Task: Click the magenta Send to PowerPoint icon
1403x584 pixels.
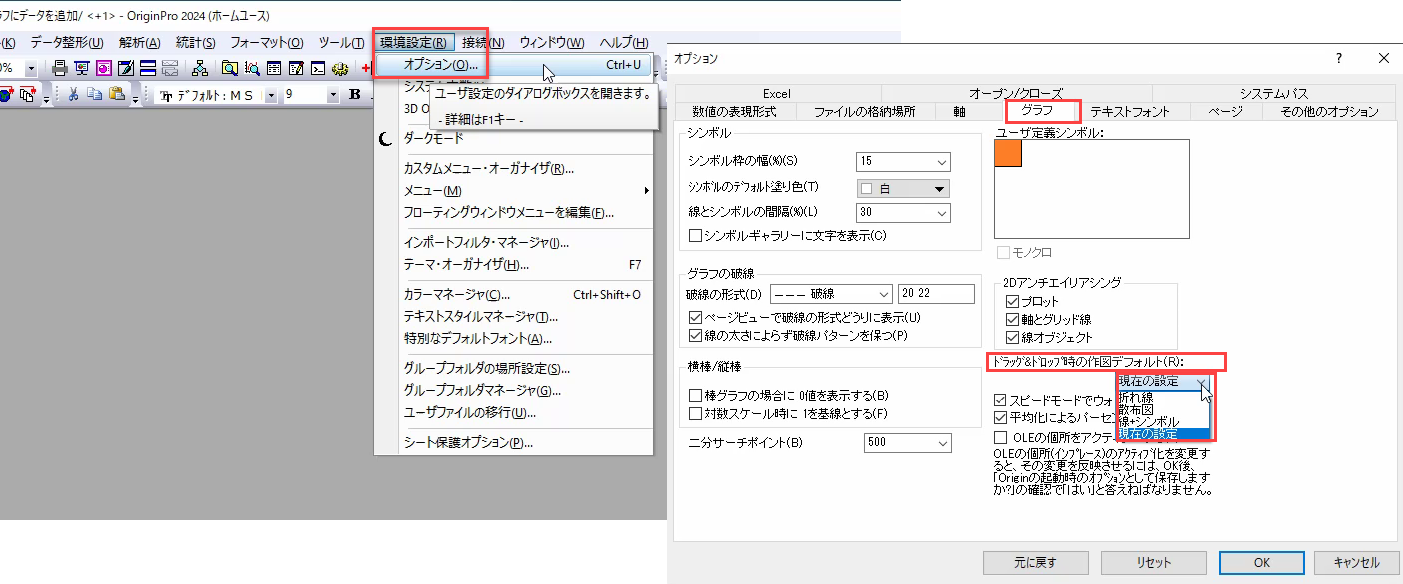Action: click(104, 68)
